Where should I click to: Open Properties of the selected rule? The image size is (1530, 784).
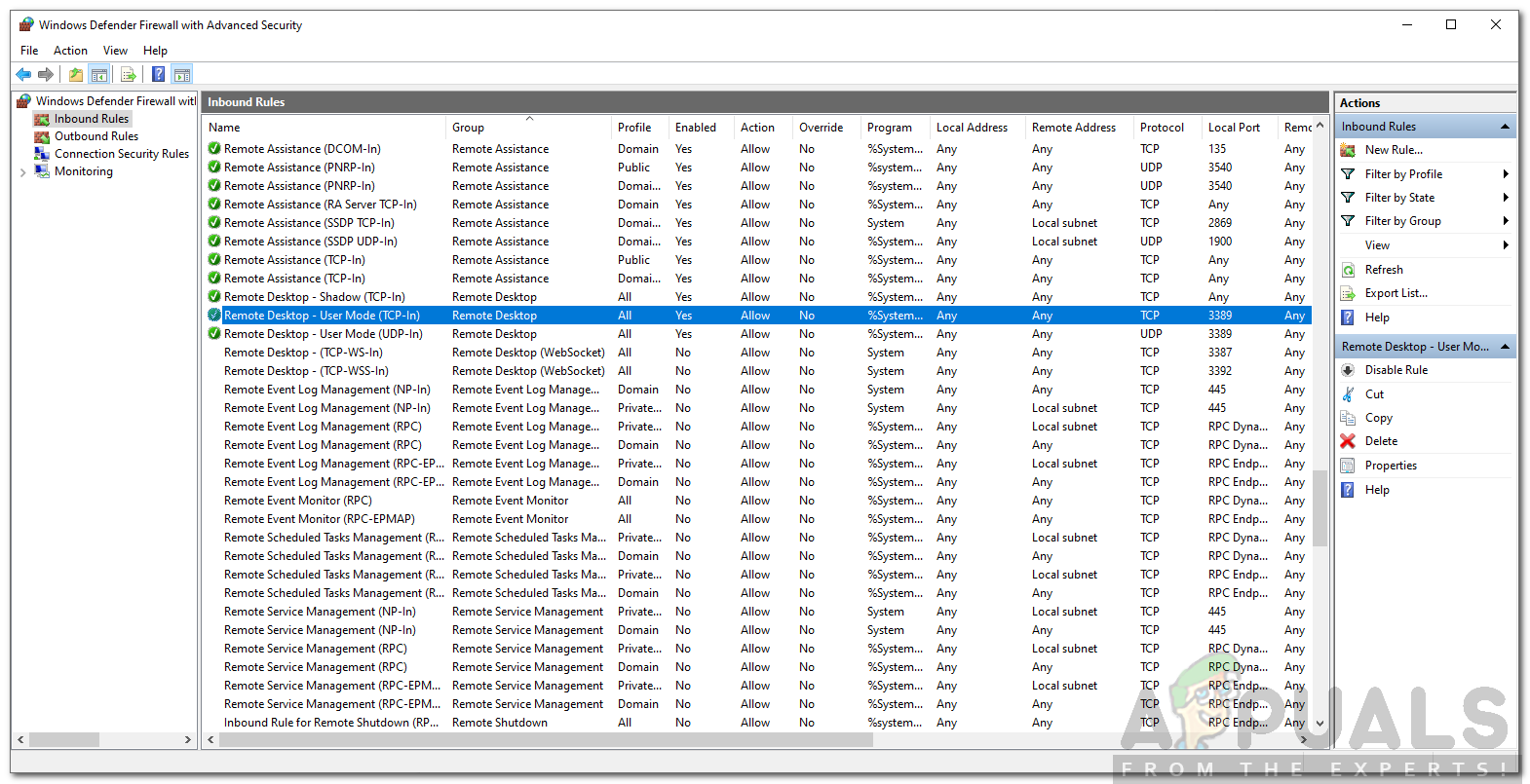pyautogui.click(x=1391, y=466)
